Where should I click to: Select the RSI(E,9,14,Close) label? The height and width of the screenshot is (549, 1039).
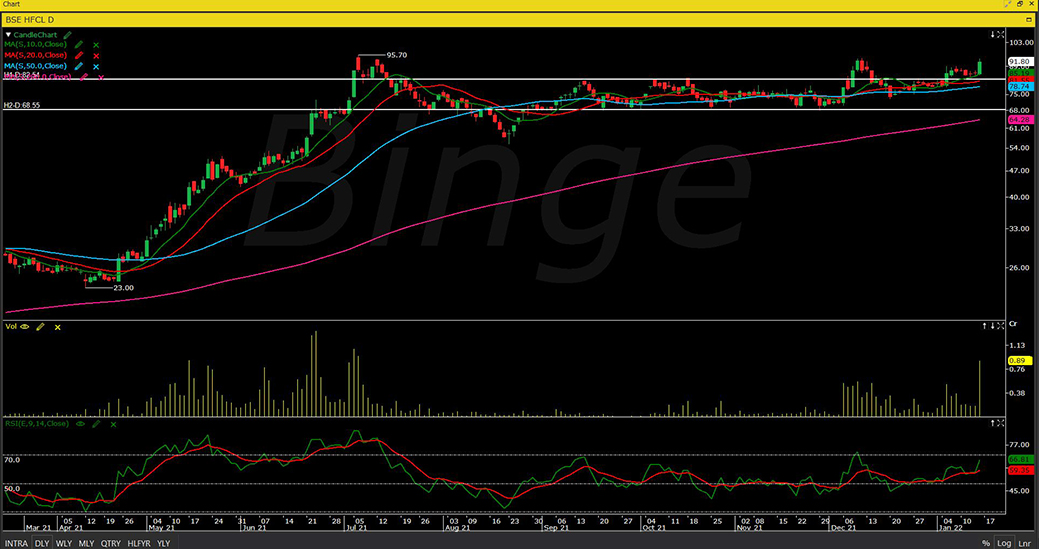(x=37, y=423)
